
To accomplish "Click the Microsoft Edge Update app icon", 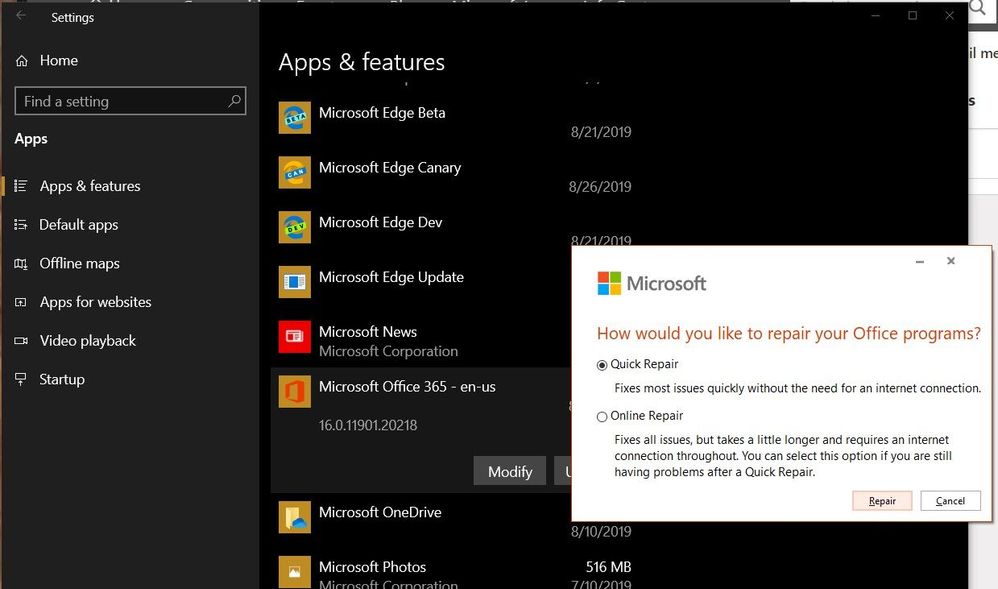I will coord(295,282).
